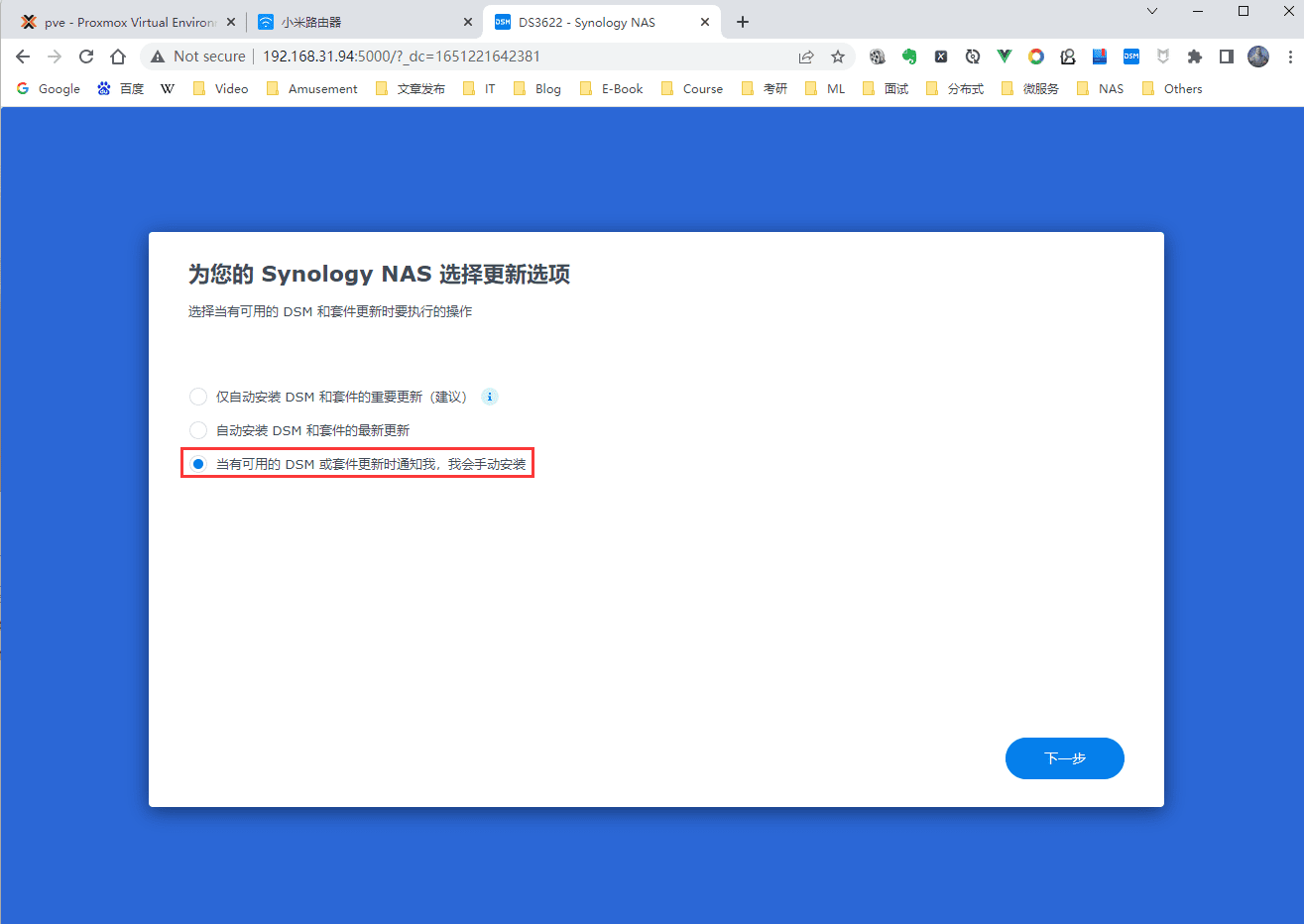Screen dimensions: 1304x924
Task: Reload the current page
Action: (x=86, y=57)
